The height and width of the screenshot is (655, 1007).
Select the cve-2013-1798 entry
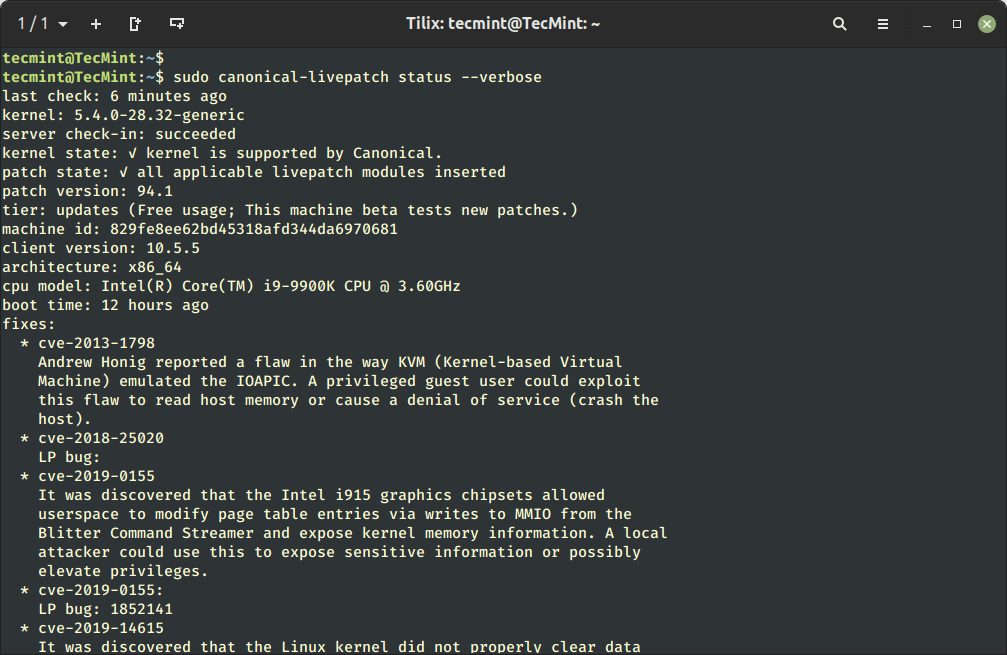pyautogui.click(x=100, y=342)
